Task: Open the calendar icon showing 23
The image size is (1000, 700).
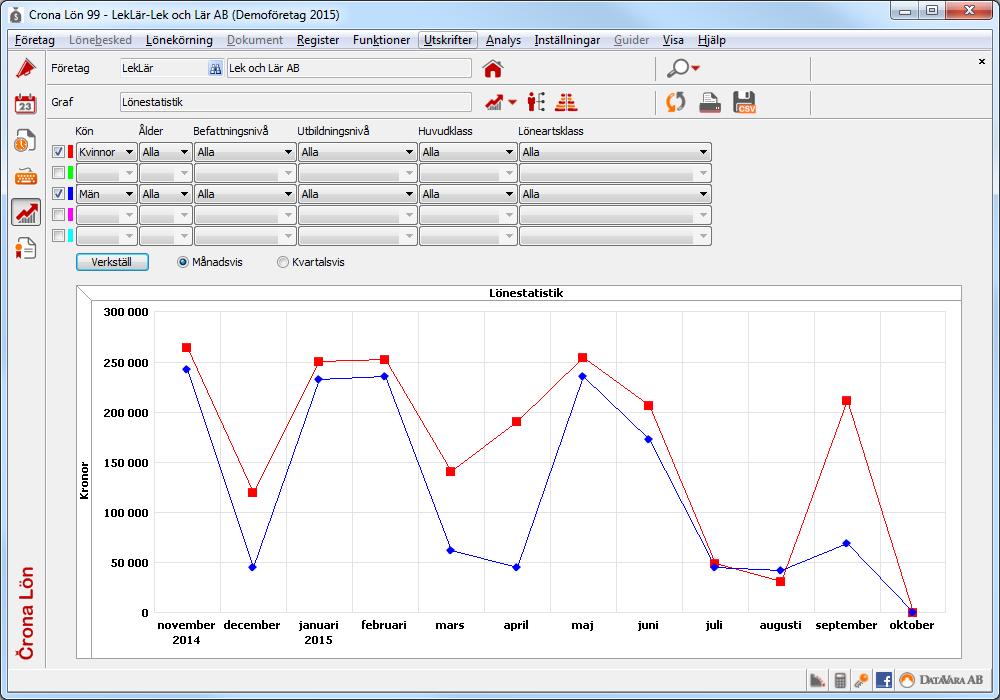Action: (26, 103)
